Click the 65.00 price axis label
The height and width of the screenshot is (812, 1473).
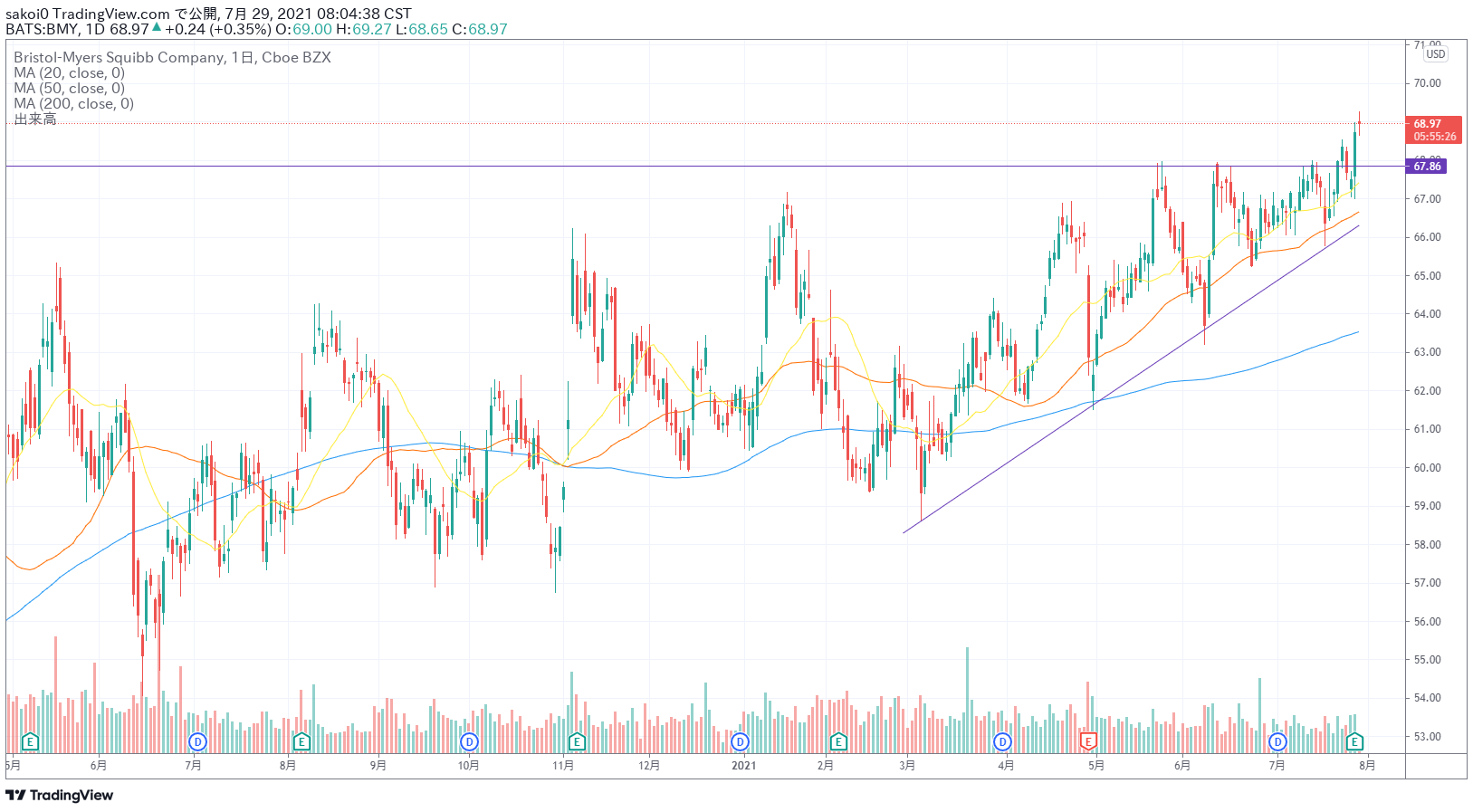[1427, 275]
